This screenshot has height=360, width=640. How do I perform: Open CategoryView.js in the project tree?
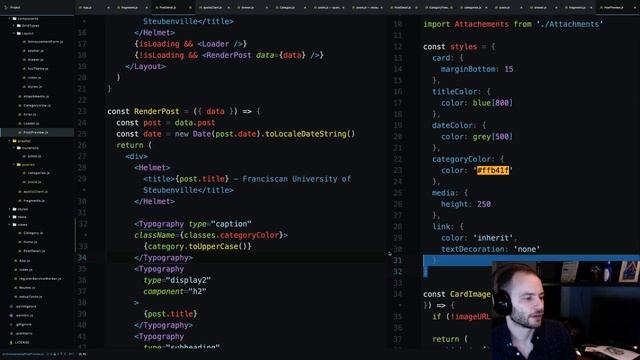tap(37, 105)
